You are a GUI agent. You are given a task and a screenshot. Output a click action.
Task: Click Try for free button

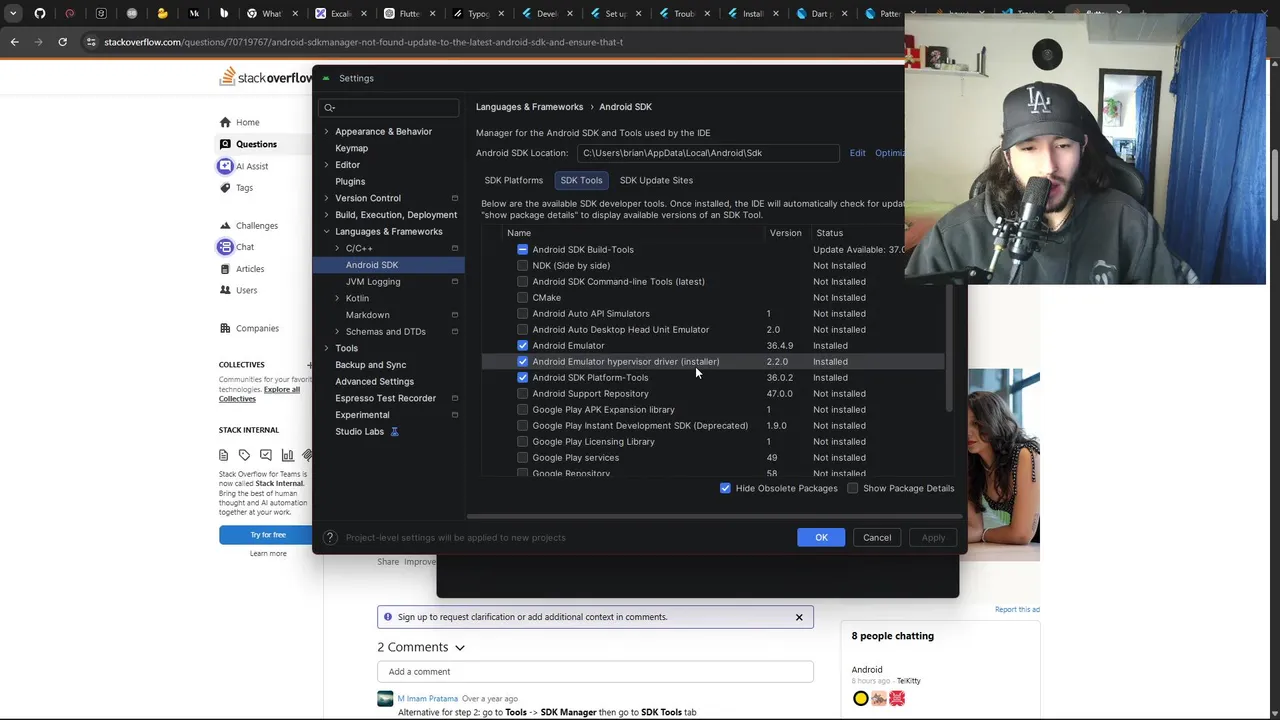click(268, 535)
